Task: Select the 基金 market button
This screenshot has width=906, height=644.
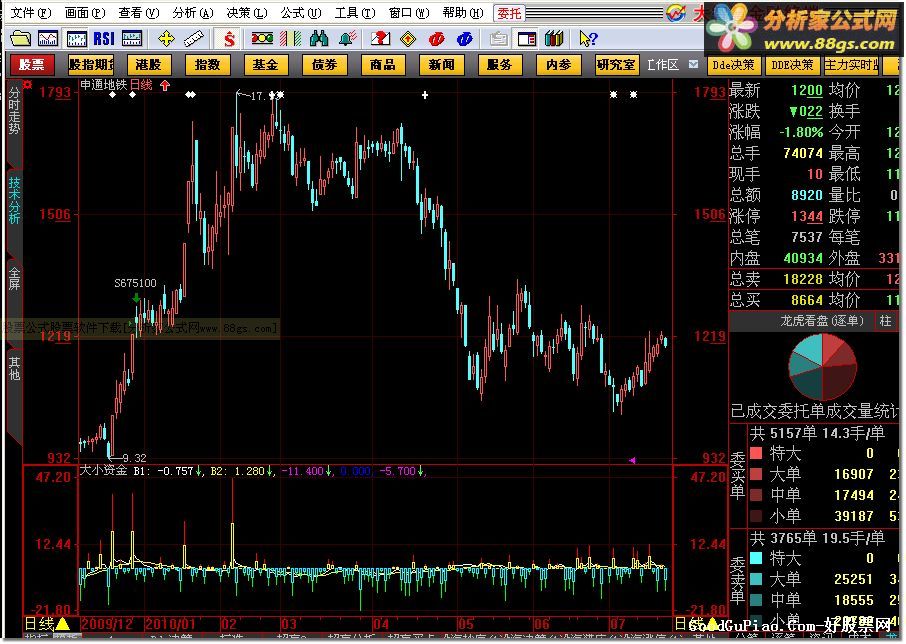Action: [x=266, y=65]
